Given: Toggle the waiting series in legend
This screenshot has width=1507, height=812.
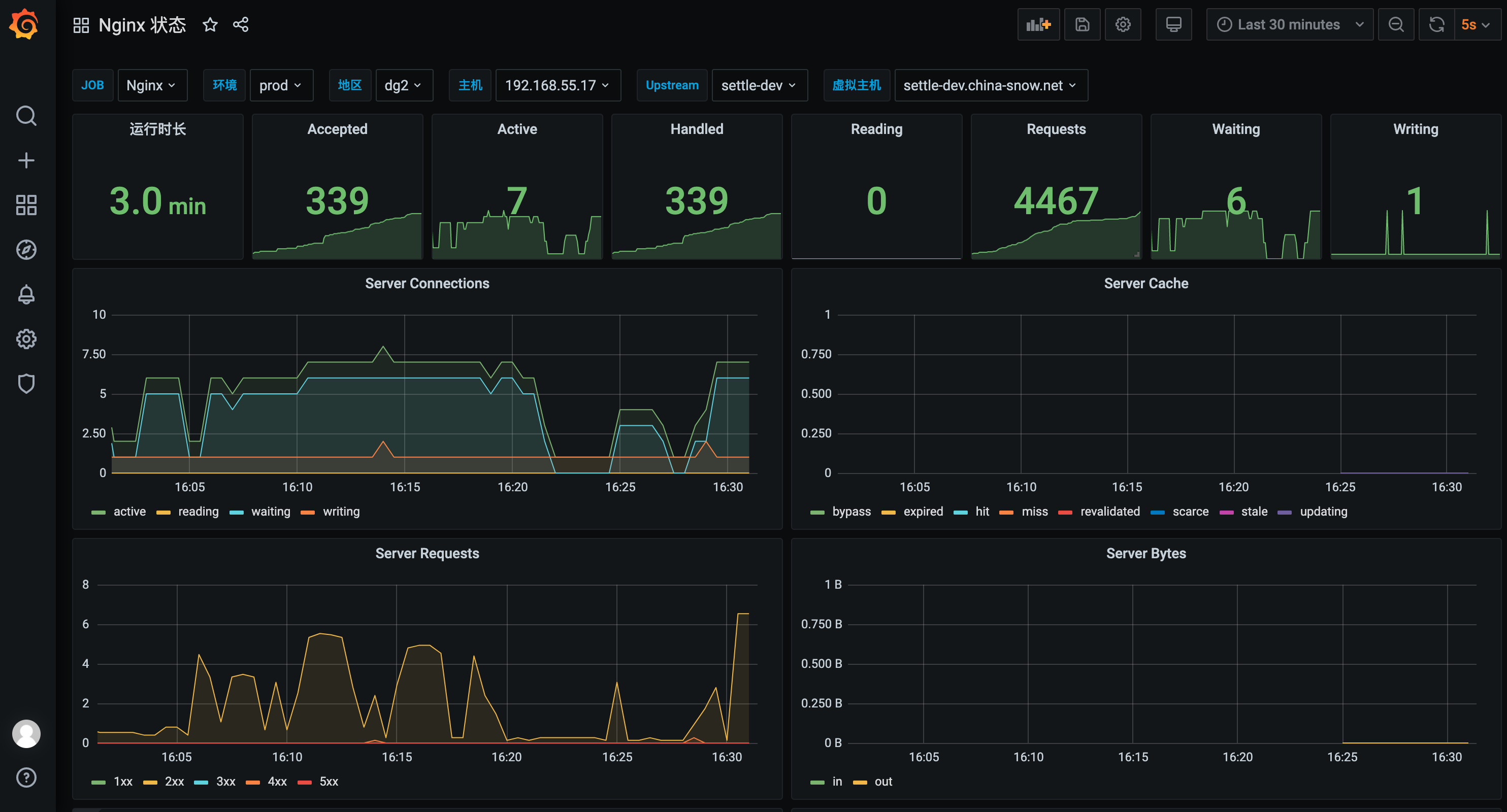Looking at the screenshot, I should 271,512.
